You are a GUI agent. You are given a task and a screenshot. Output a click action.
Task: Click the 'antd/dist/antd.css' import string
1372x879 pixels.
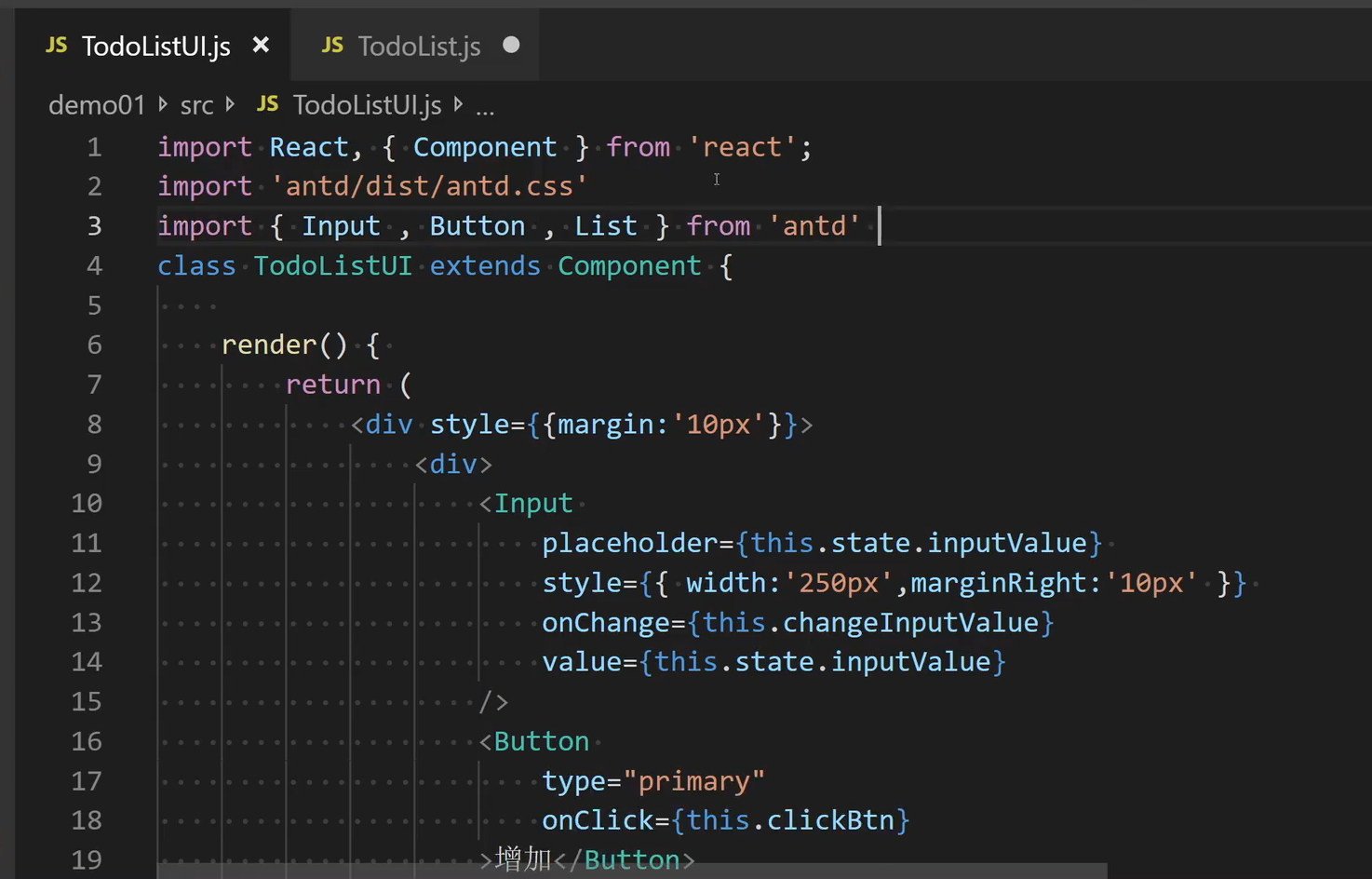[x=429, y=186]
